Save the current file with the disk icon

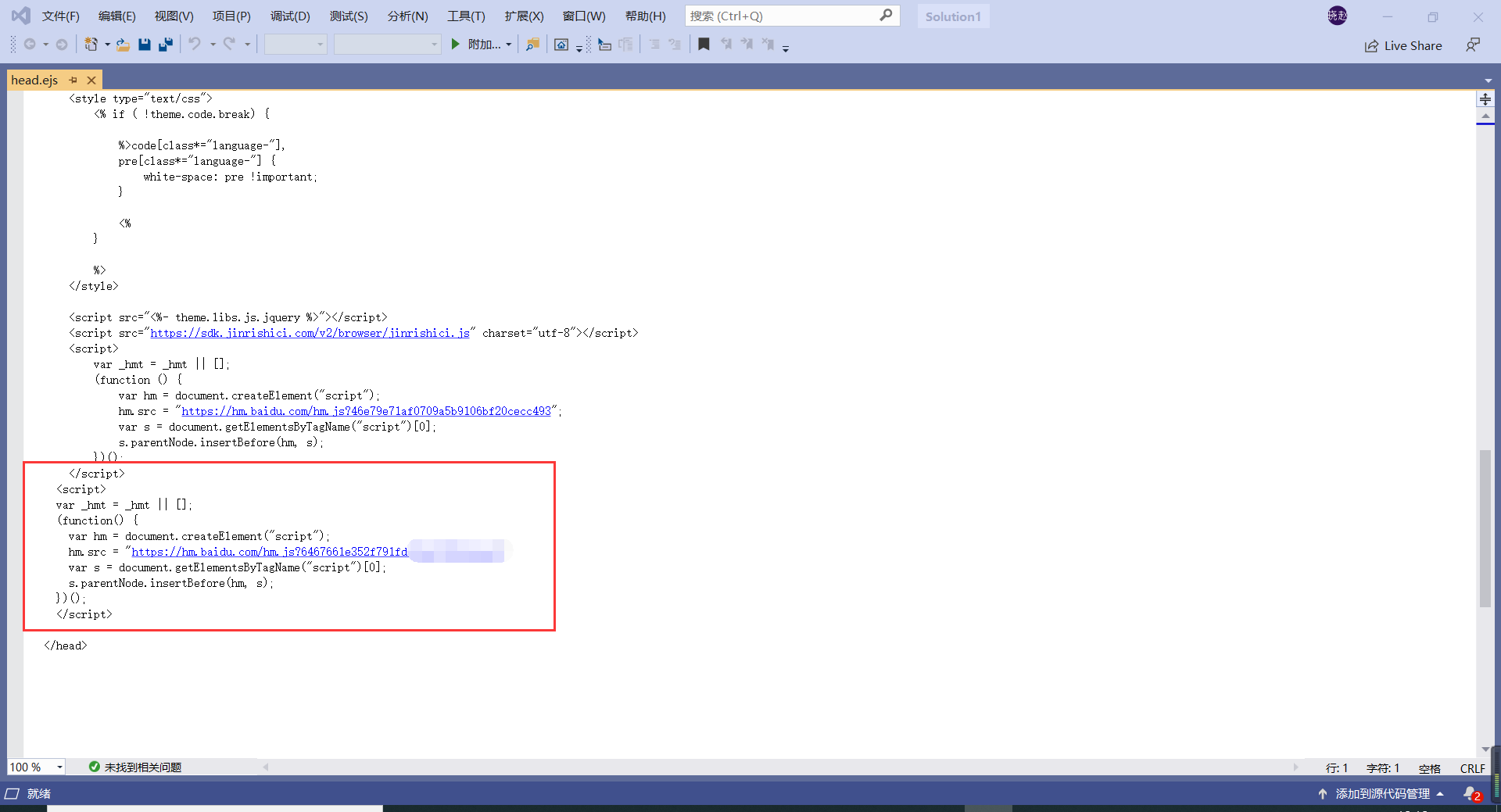point(145,45)
